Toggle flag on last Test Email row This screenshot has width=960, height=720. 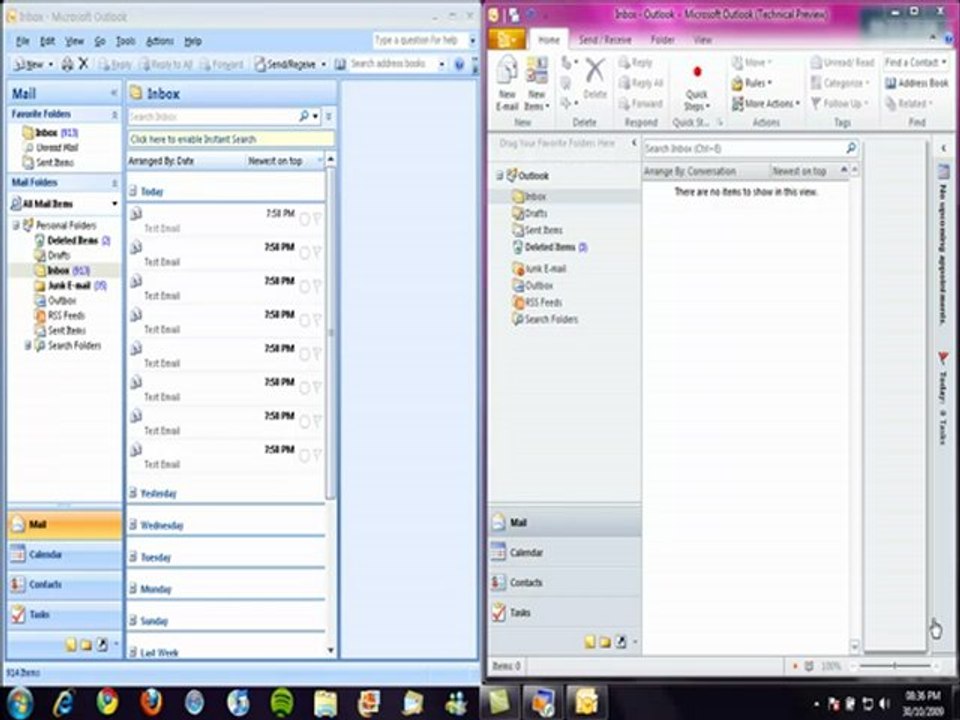click(x=317, y=454)
